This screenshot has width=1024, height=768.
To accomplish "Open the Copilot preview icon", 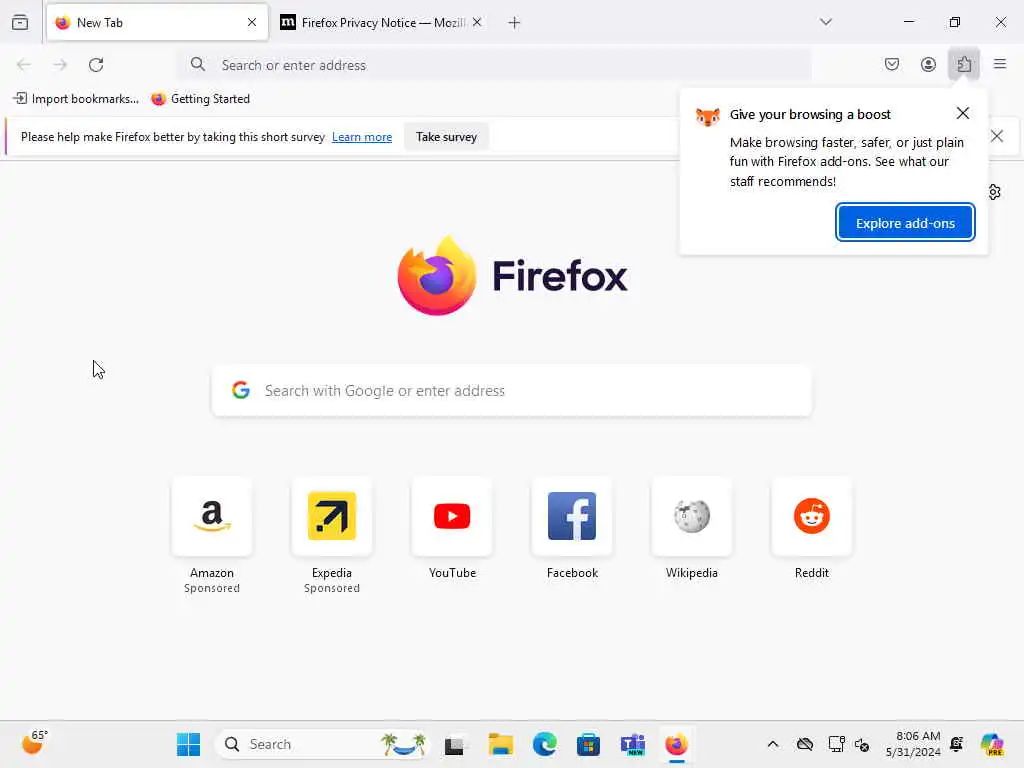I will (x=992, y=744).
